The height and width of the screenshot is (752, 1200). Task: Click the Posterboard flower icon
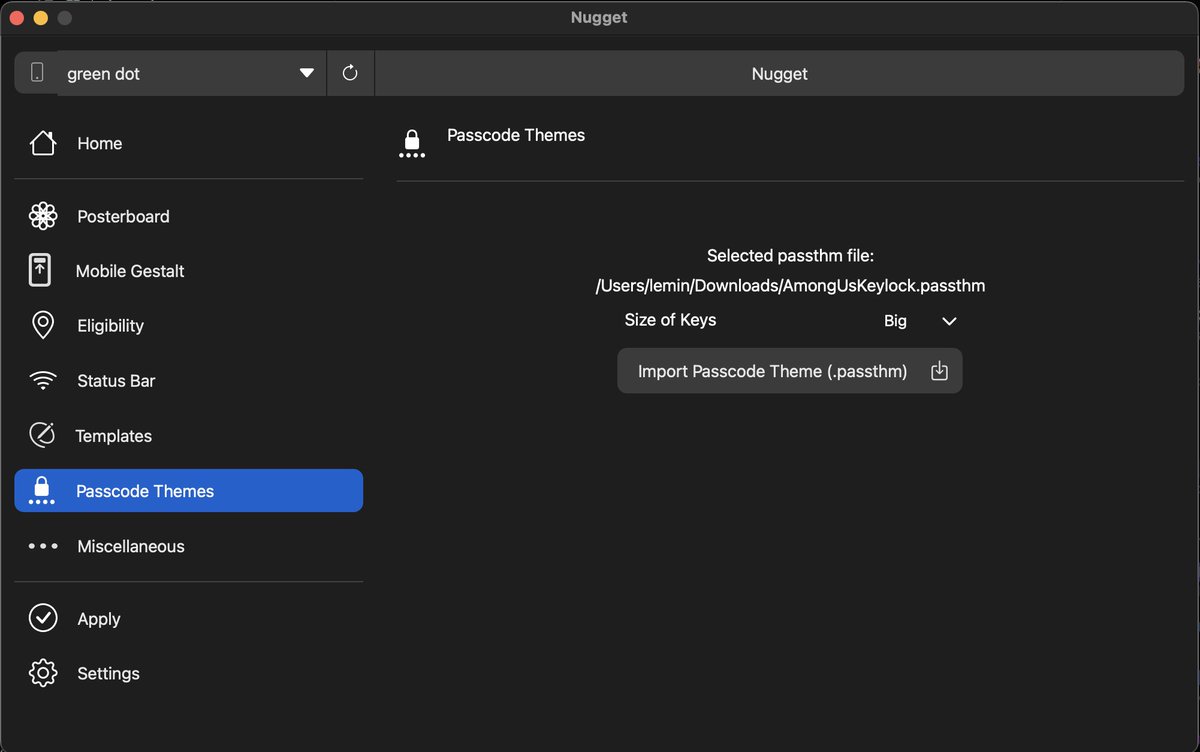tap(43, 216)
